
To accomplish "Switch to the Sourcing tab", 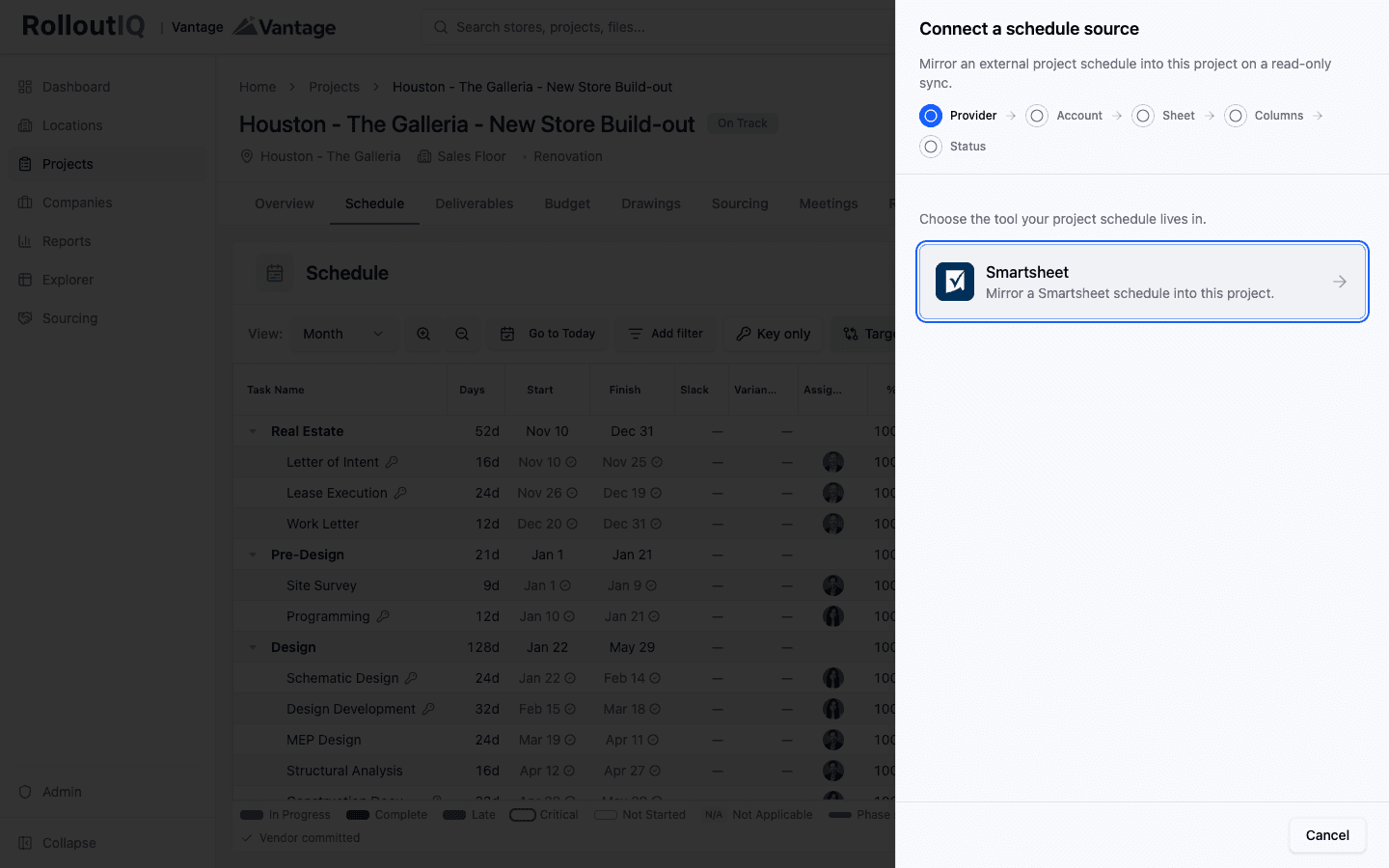I will click(740, 203).
